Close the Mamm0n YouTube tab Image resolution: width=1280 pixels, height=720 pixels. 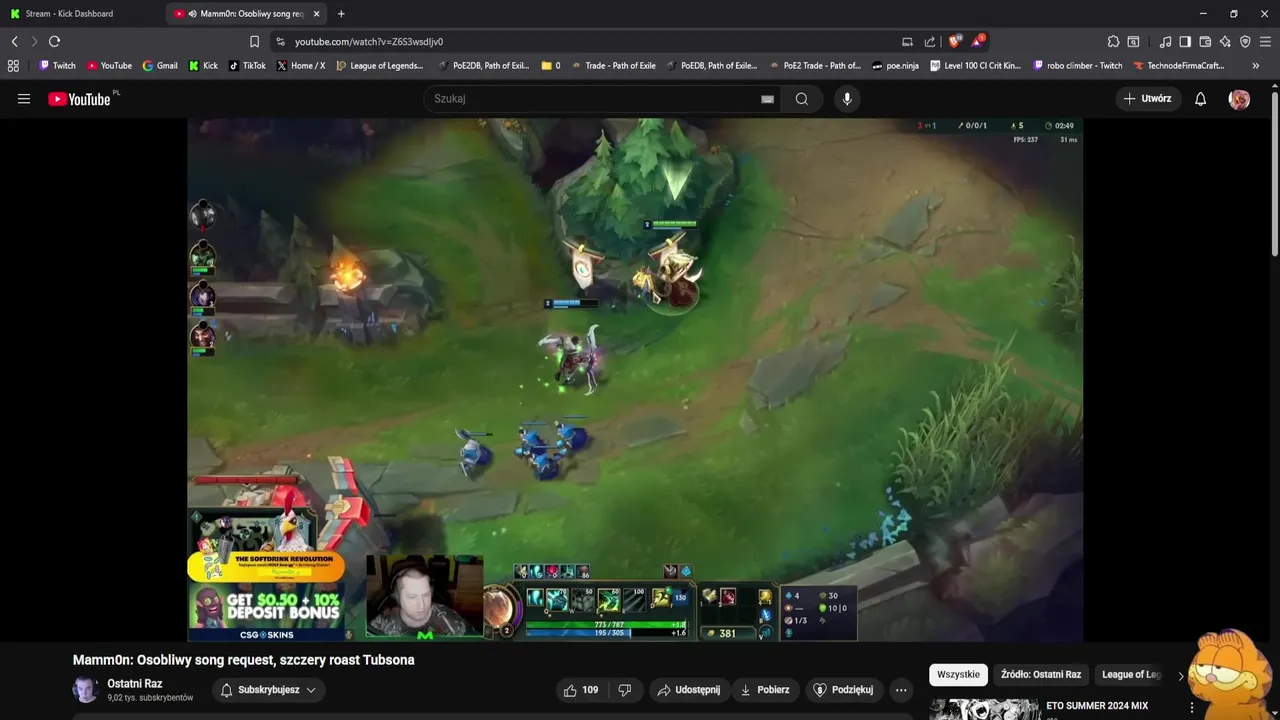point(317,14)
